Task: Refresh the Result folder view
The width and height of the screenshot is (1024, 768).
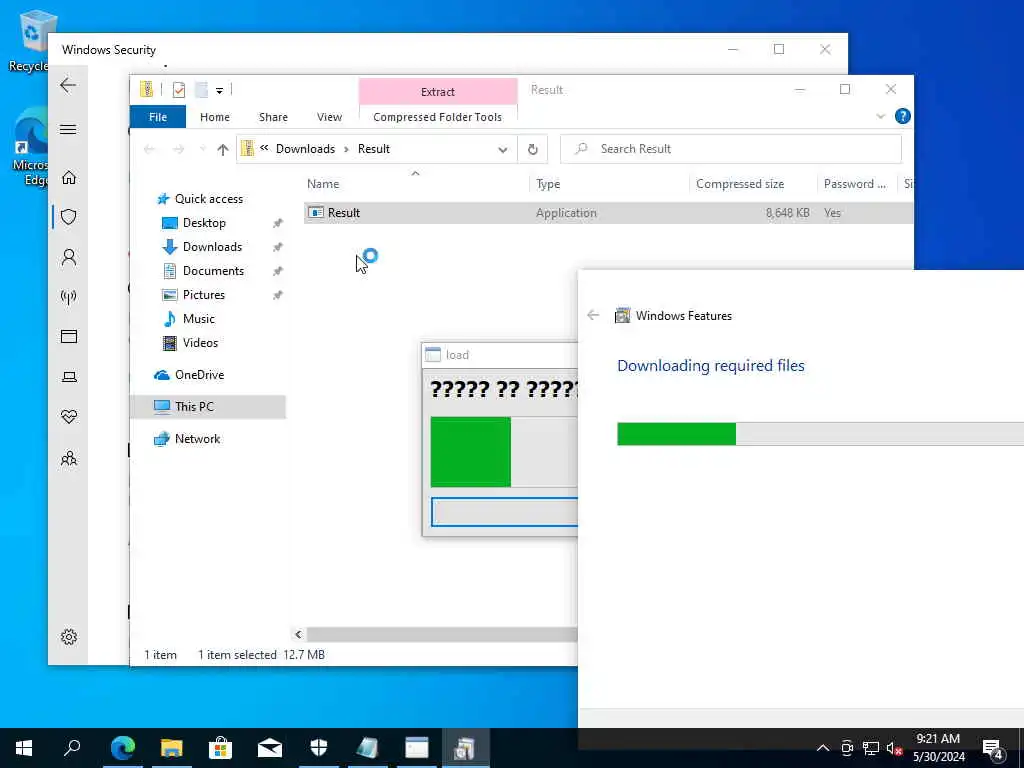Action: tap(532, 149)
